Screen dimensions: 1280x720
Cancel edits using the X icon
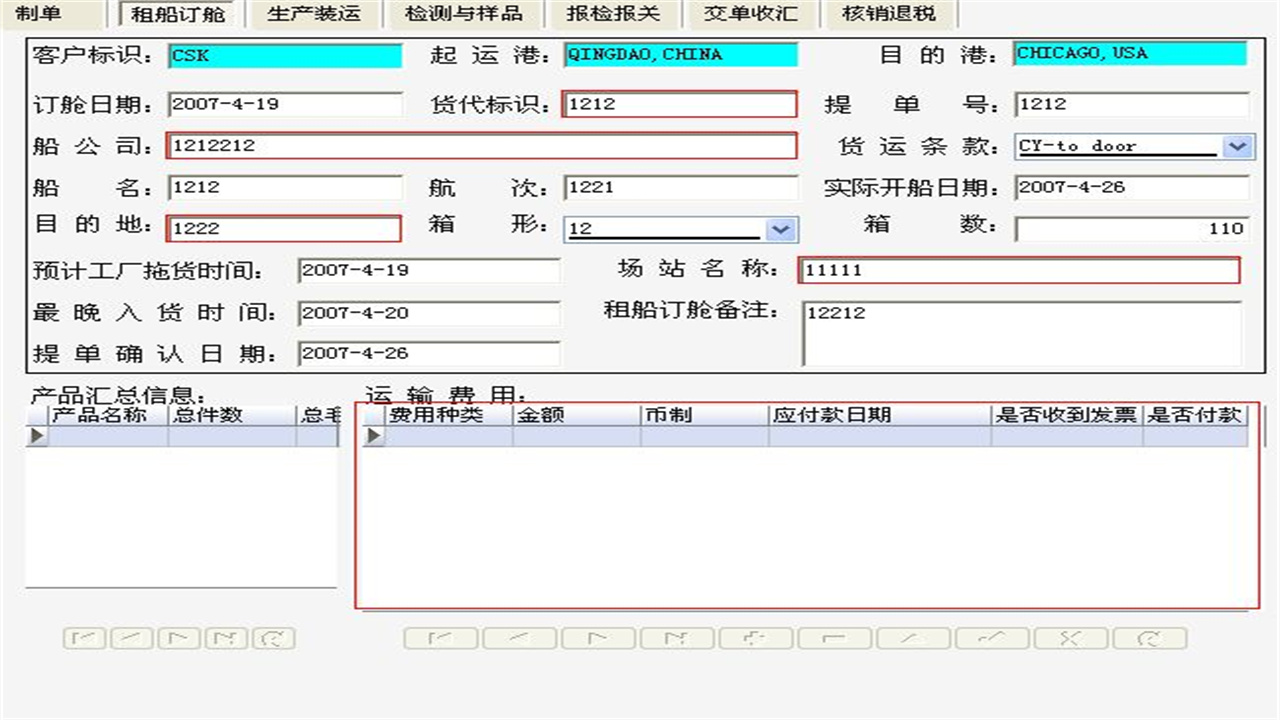pos(1069,637)
